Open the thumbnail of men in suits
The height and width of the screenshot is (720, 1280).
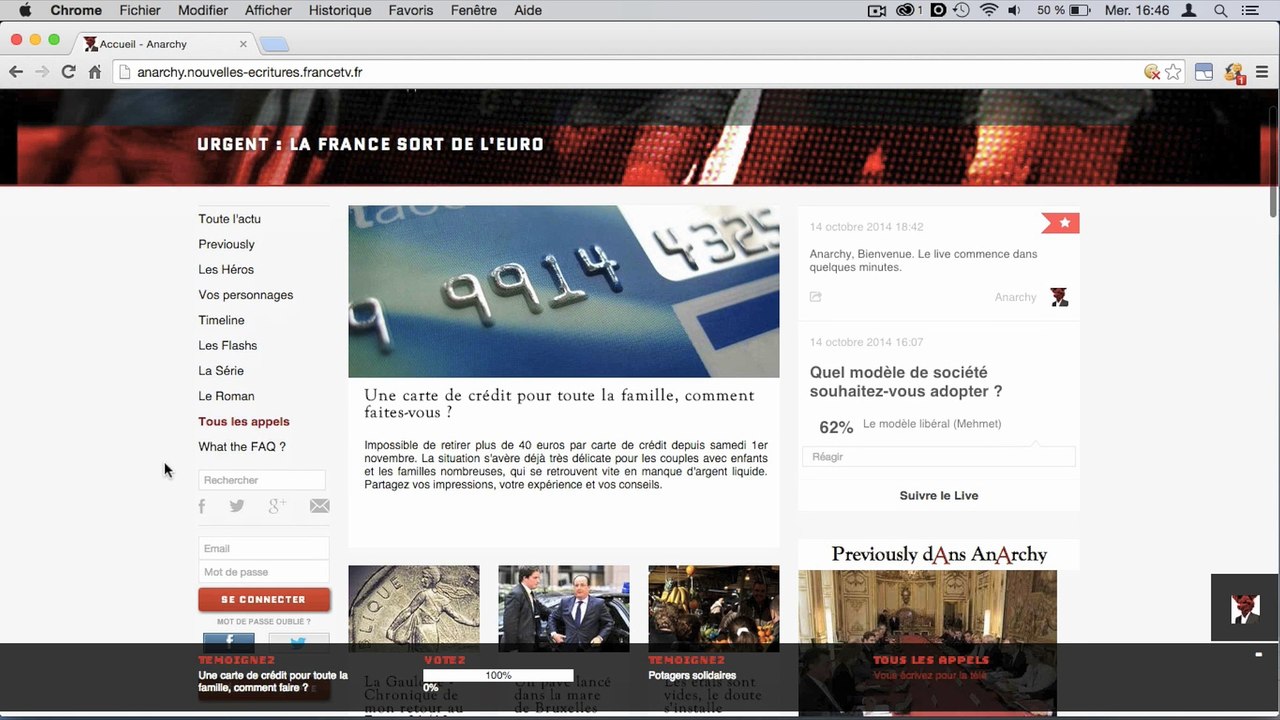point(564,608)
